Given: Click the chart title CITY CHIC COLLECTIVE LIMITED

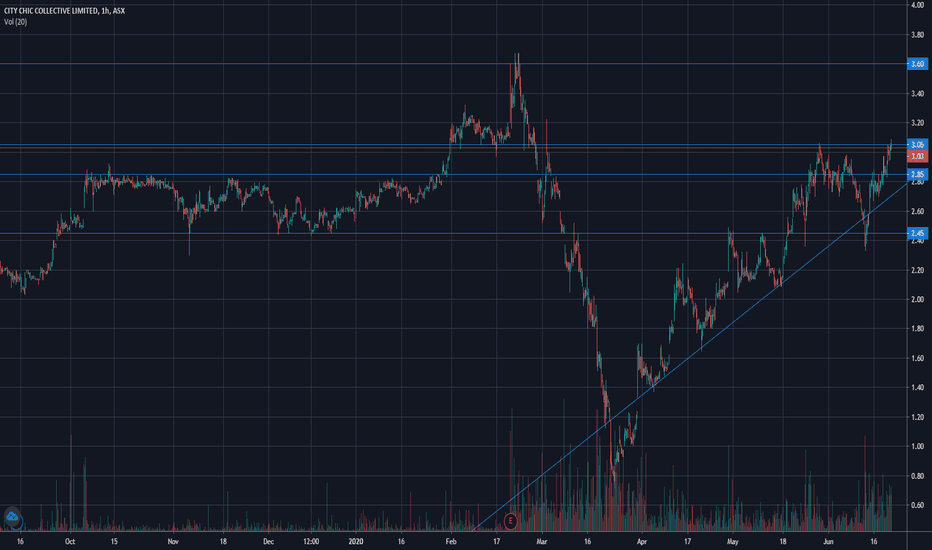Looking at the screenshot, I should coord(51,11).
